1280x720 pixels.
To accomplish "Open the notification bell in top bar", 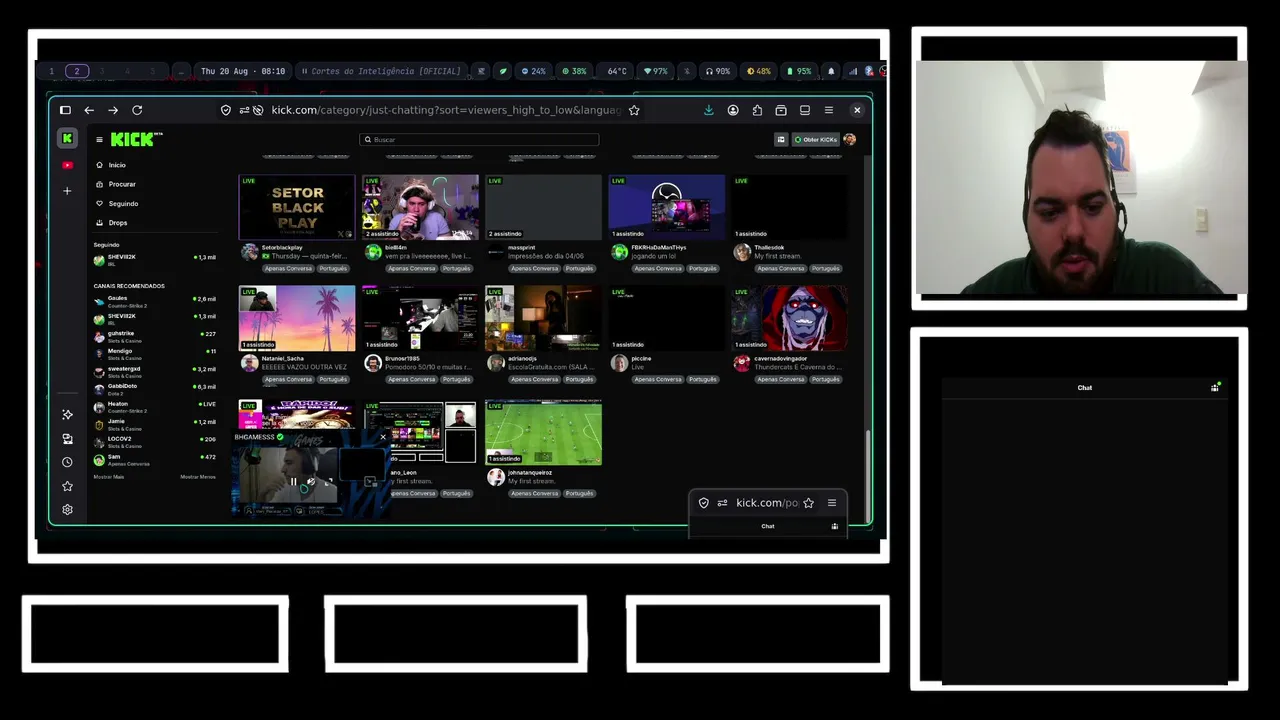I will coord(830,71).
